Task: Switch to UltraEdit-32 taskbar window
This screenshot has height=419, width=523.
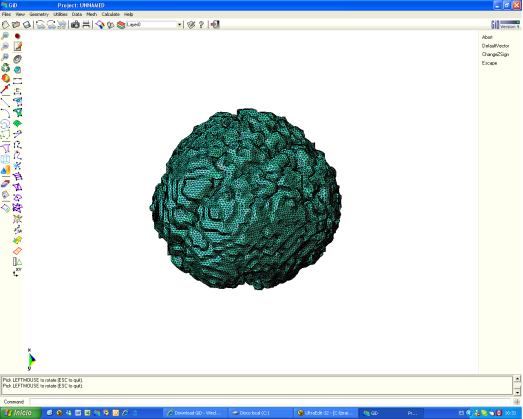Action: 326,413
